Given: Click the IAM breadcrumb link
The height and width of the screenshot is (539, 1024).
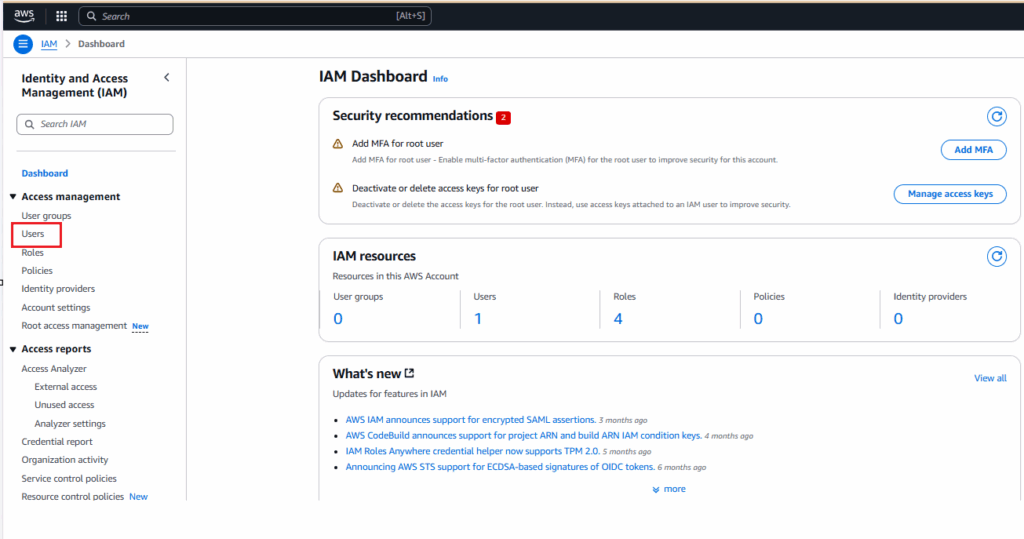Looking at the screenshot, I should (x=49, y=44).
